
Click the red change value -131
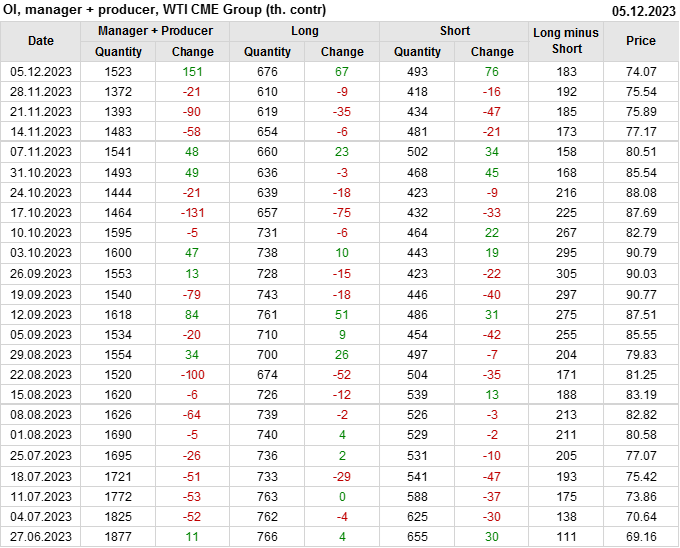pos(193,213)
